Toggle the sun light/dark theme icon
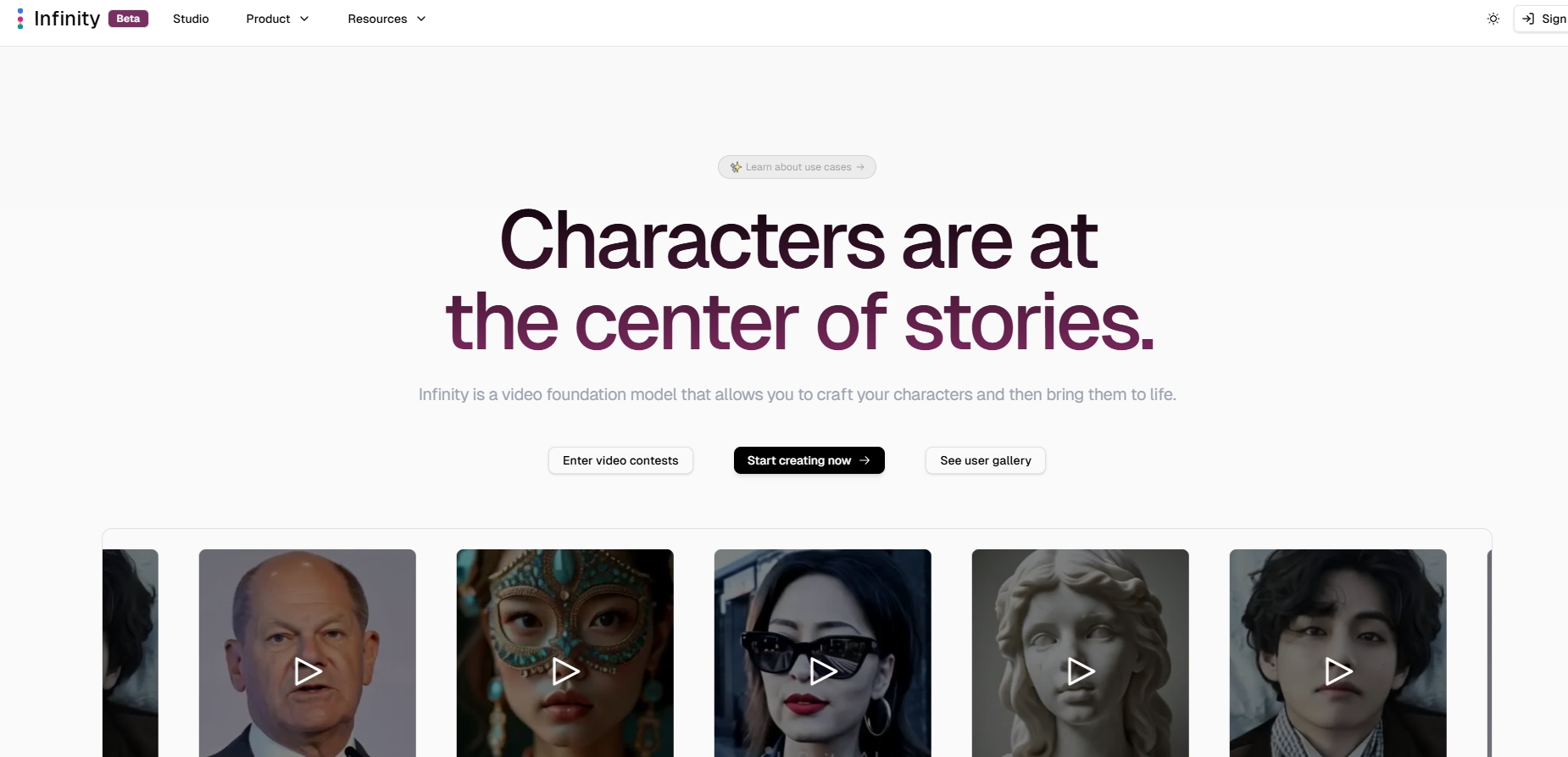The height and width of the screenshot is (757, 1568). 1493,19
